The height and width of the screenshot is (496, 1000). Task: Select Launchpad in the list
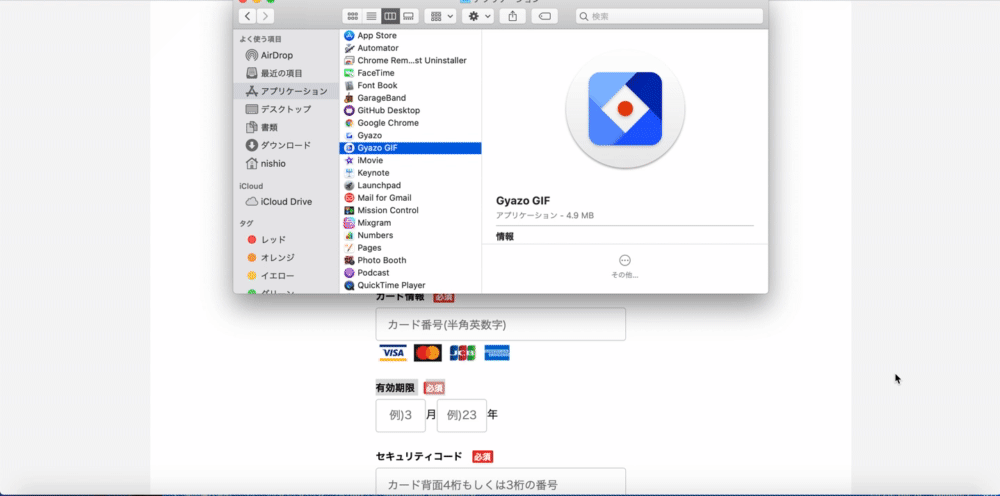[x=410, y=186]
